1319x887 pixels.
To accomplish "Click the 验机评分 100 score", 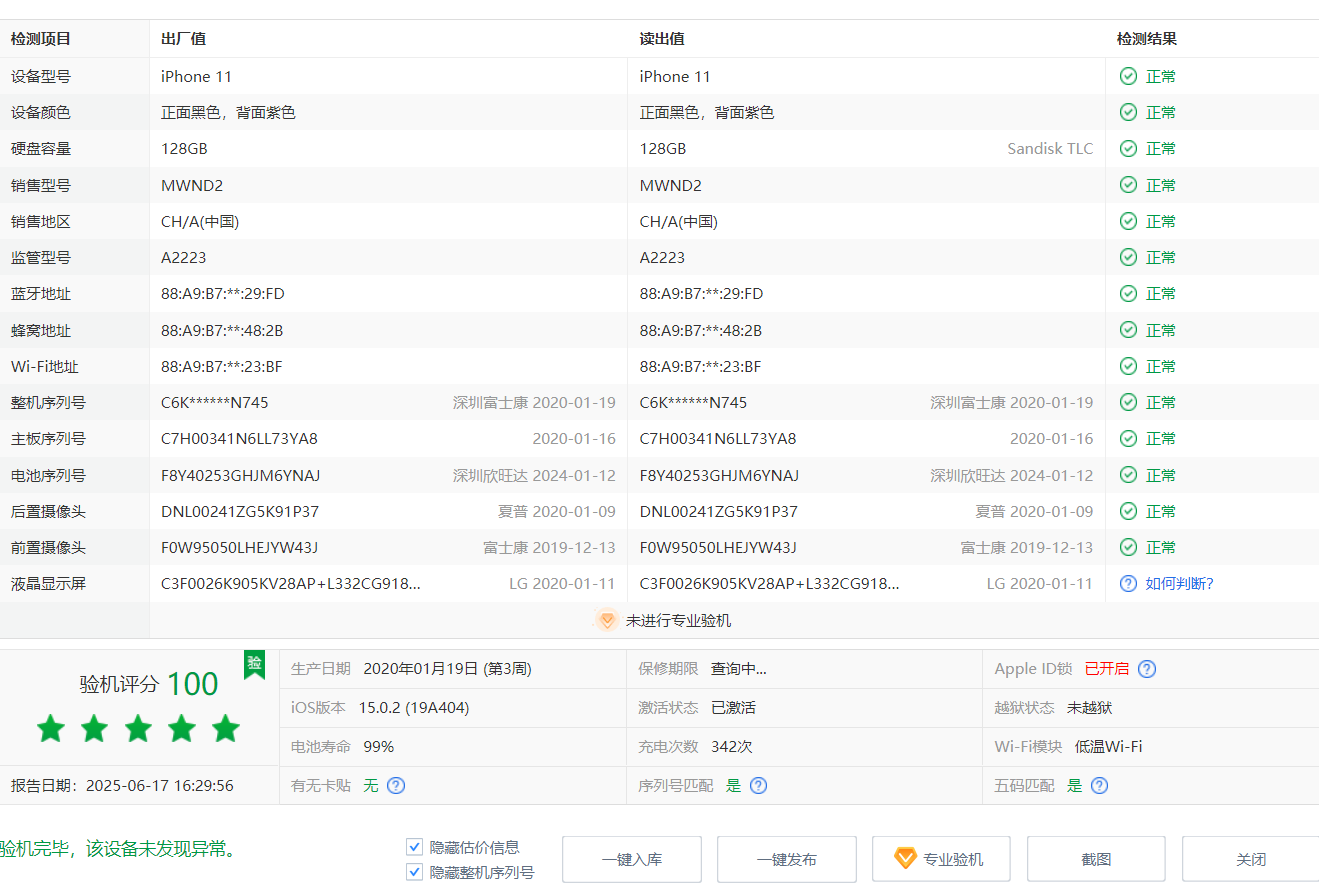I will click(x=149, y=684).
